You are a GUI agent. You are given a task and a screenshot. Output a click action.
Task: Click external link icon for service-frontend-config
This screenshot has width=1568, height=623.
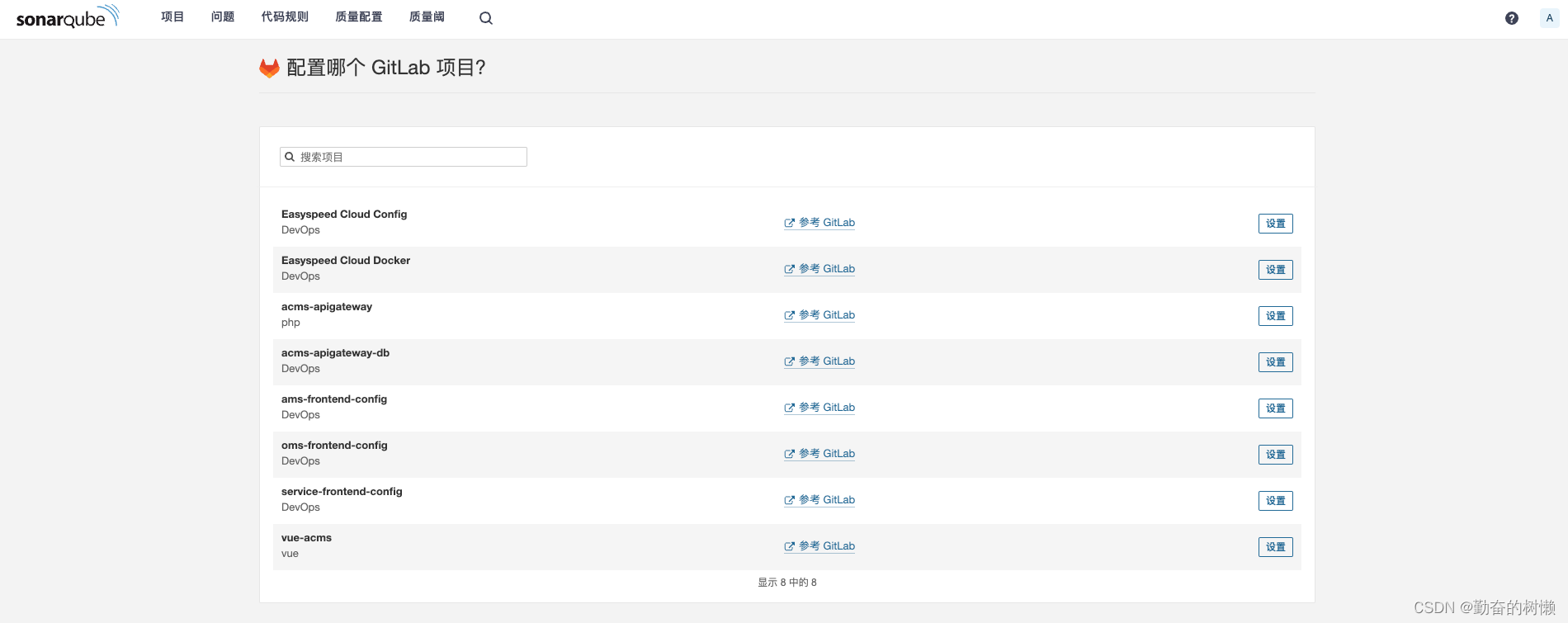[790, 500]
